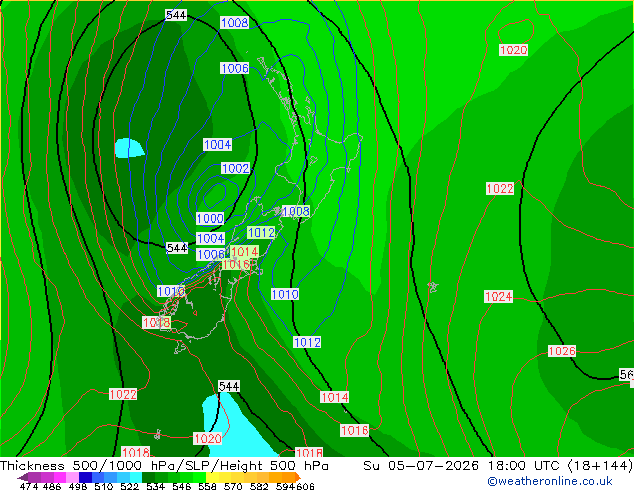
Task: Click the 1002 isobar label
Action: [235, 168]
